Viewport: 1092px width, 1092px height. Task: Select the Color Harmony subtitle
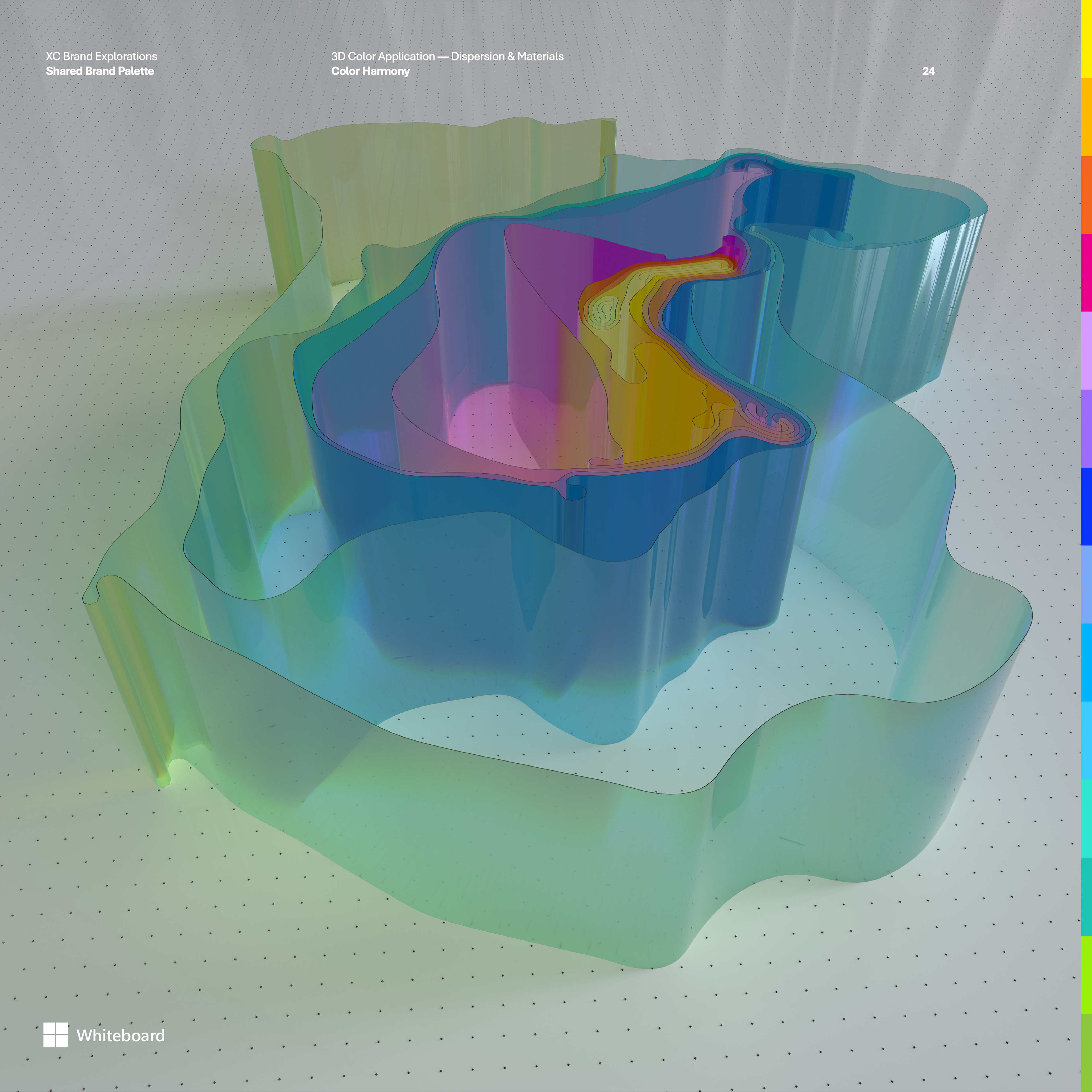click(370, 71)
